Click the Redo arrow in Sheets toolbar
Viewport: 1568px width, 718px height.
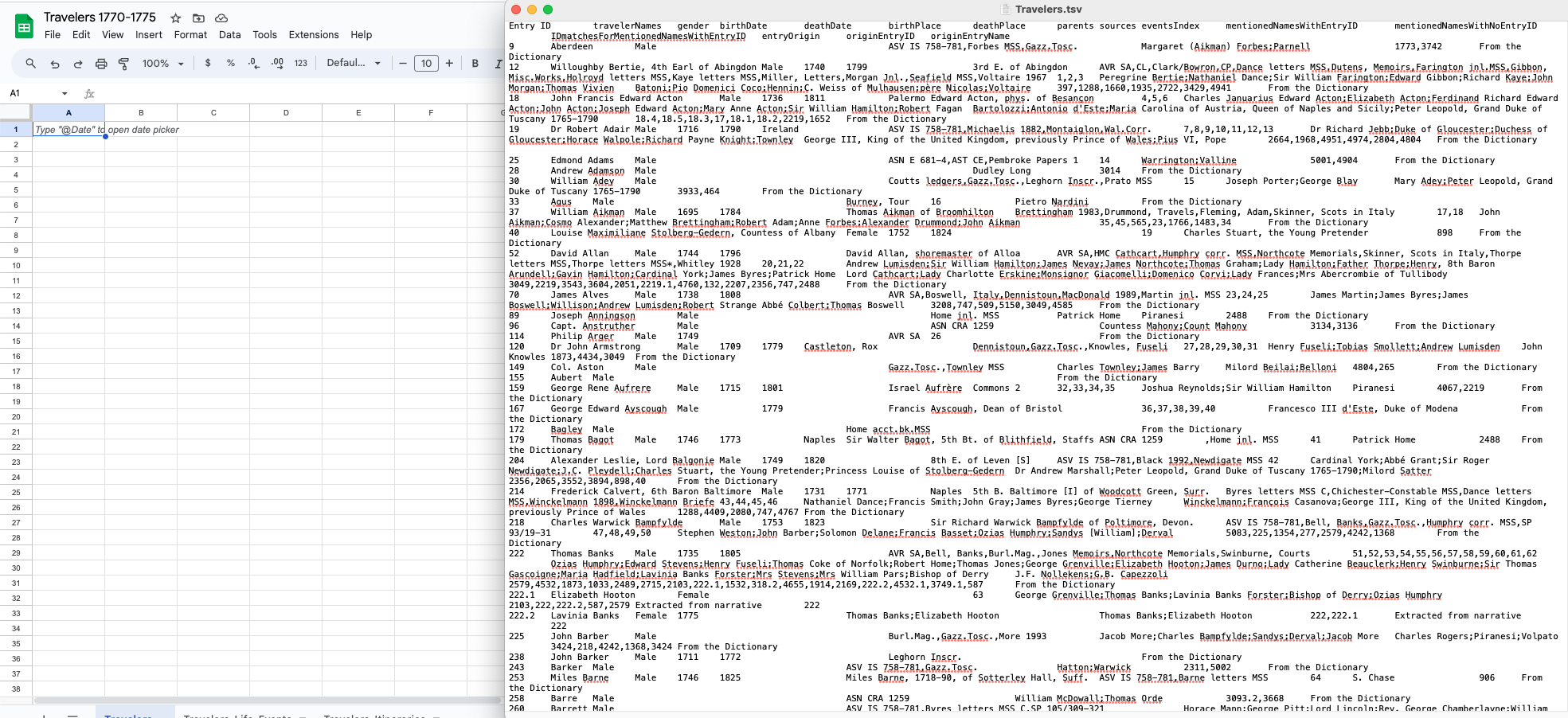78,63
